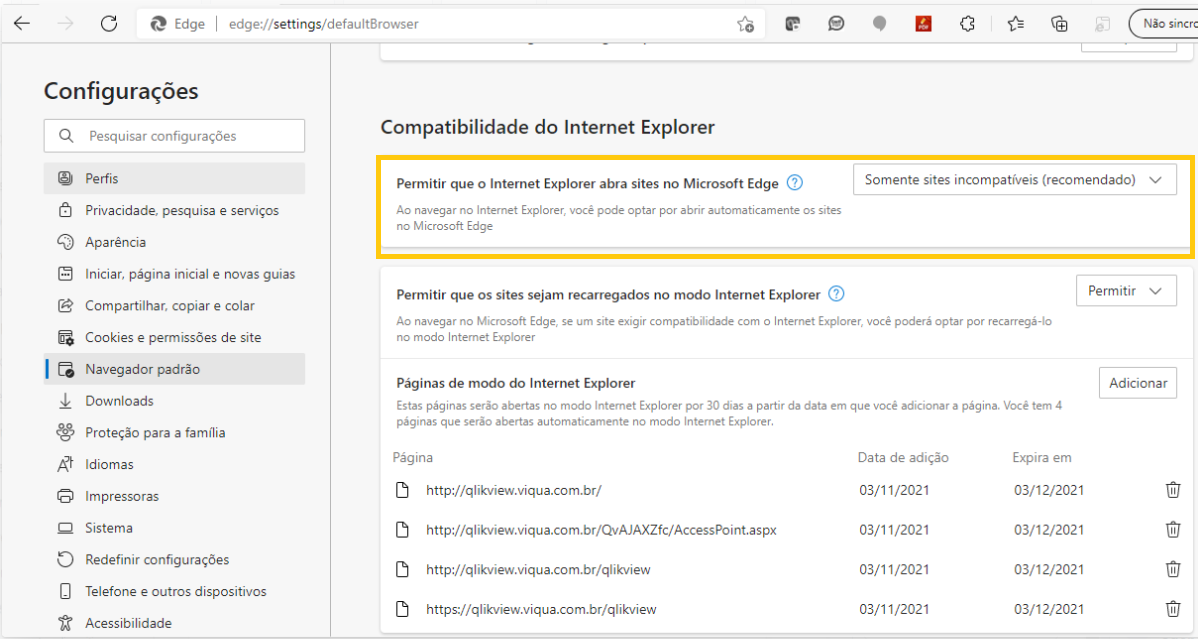
Task: Open the 'Somente sites incompatíveis (recomendado)' dropdown
Action: coord(1014,180)
